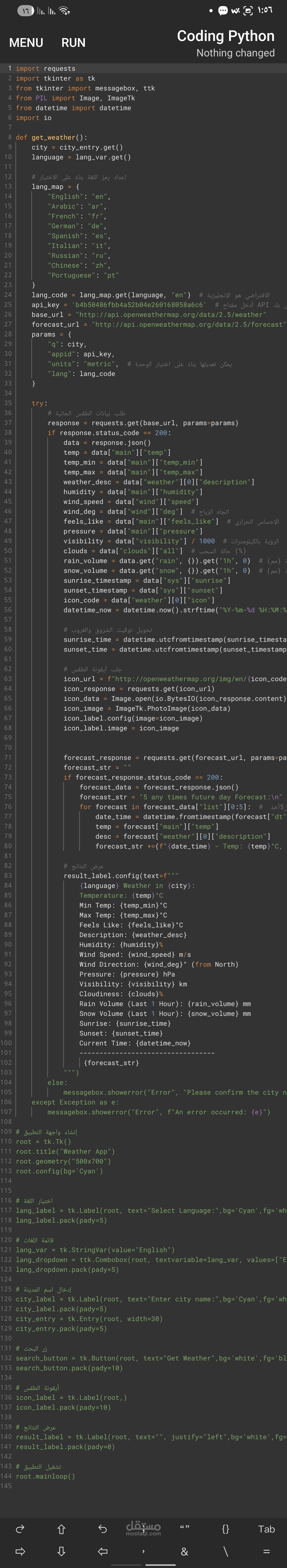The height and width of the screenshot is (1568, 287).
Task: Tap the 'data = response.json()' line
Action: click(x=107, y=442)
